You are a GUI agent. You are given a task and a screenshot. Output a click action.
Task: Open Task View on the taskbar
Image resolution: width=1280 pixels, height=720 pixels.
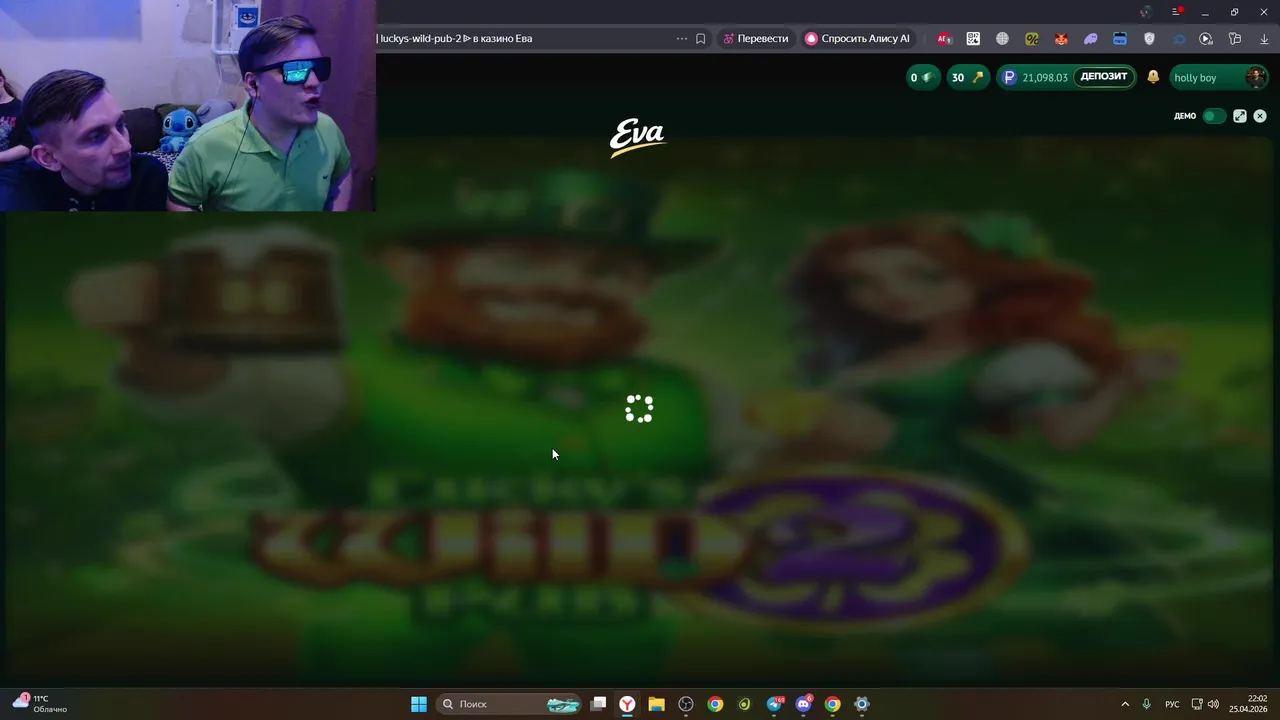[x=598, y=704]
